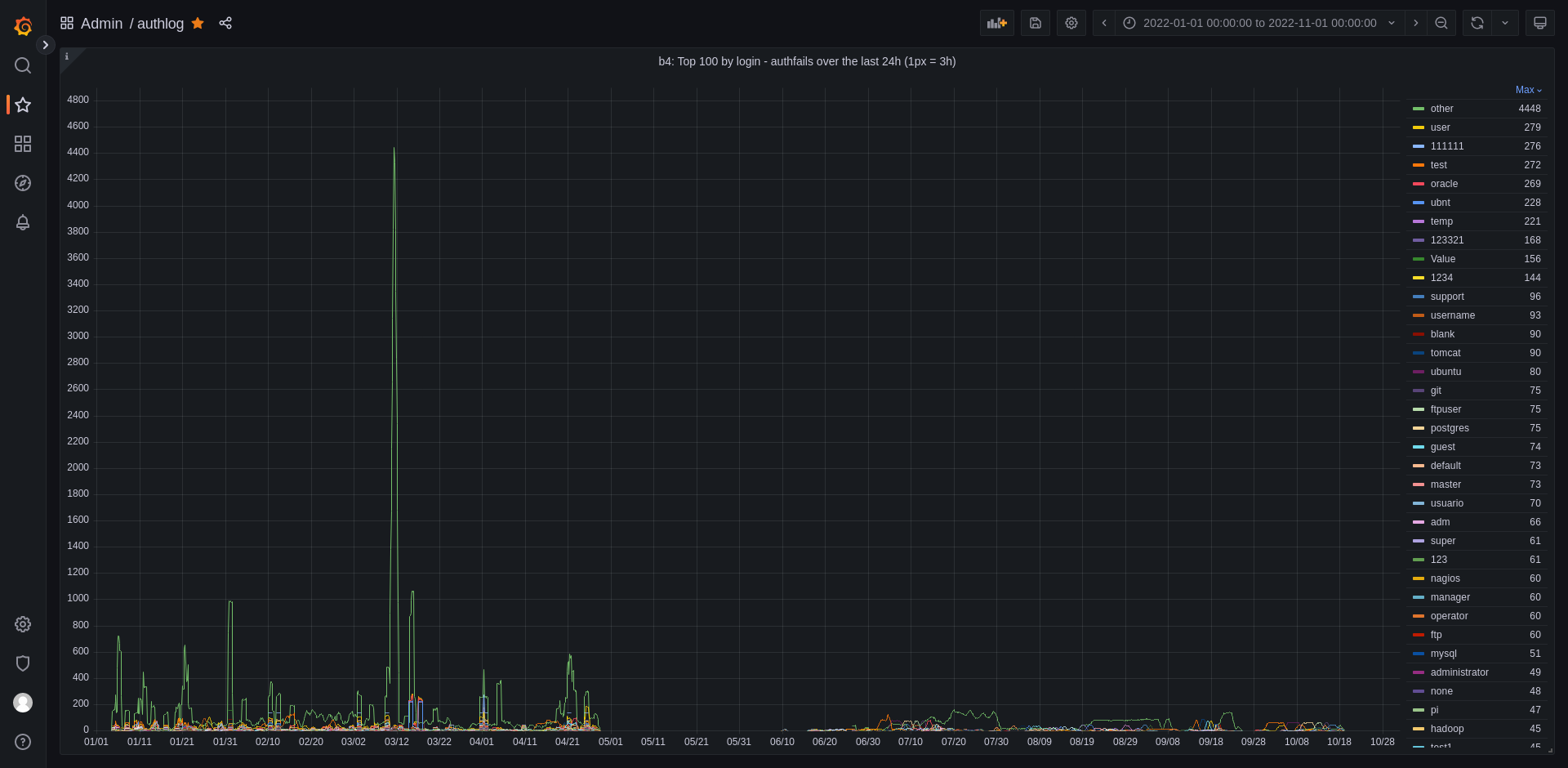Open the Dashboards grid icon in sidebar

coord(23,144)
